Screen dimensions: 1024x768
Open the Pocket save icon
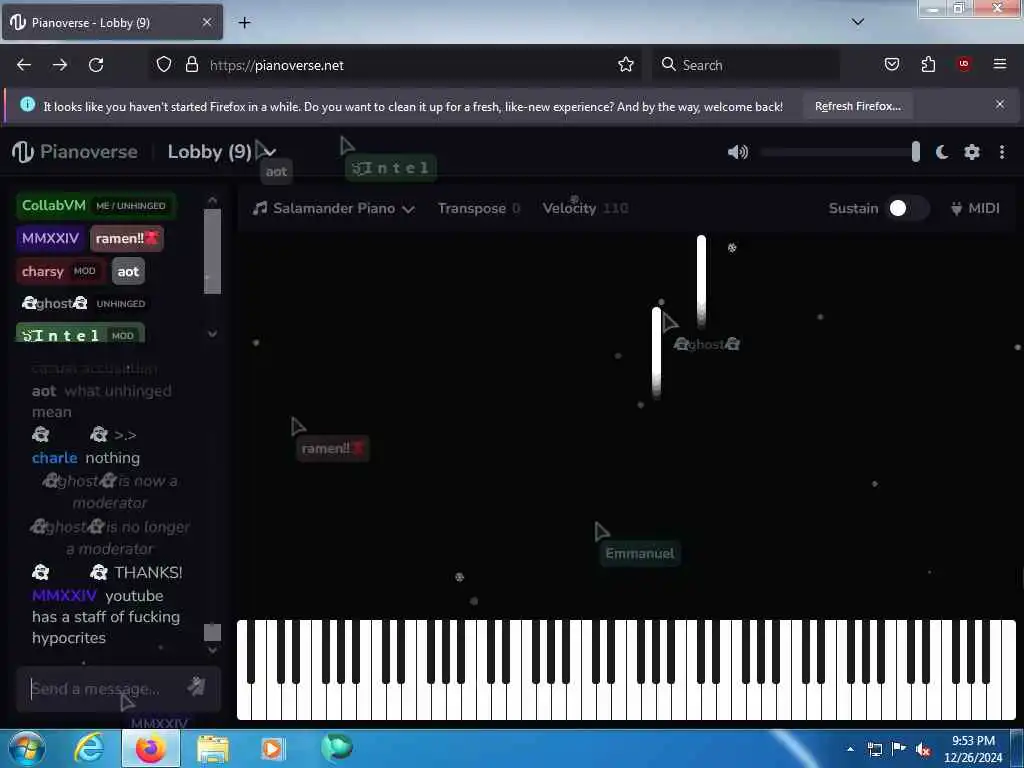coord(891,64)
